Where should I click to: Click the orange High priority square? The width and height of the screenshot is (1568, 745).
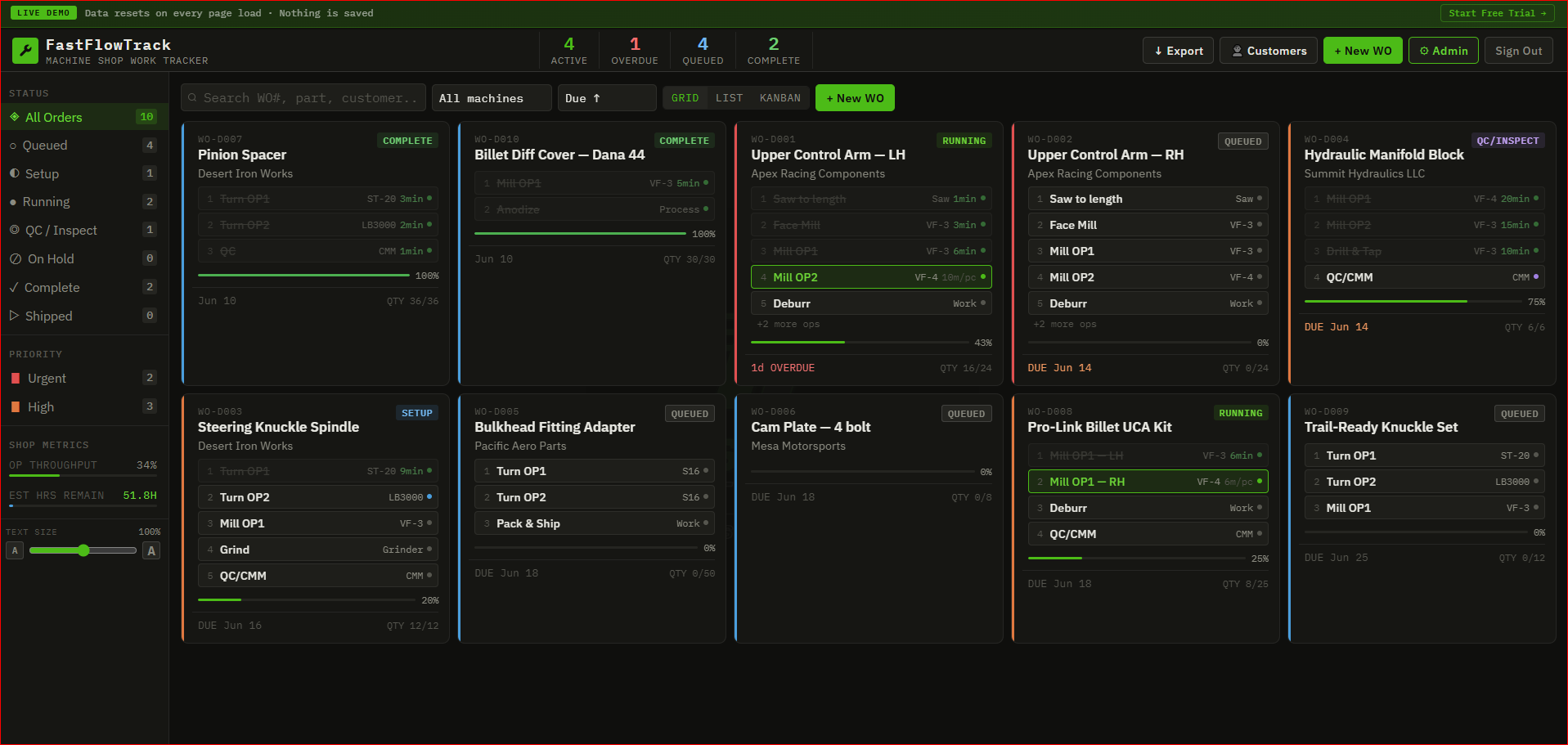pos(16,406)
